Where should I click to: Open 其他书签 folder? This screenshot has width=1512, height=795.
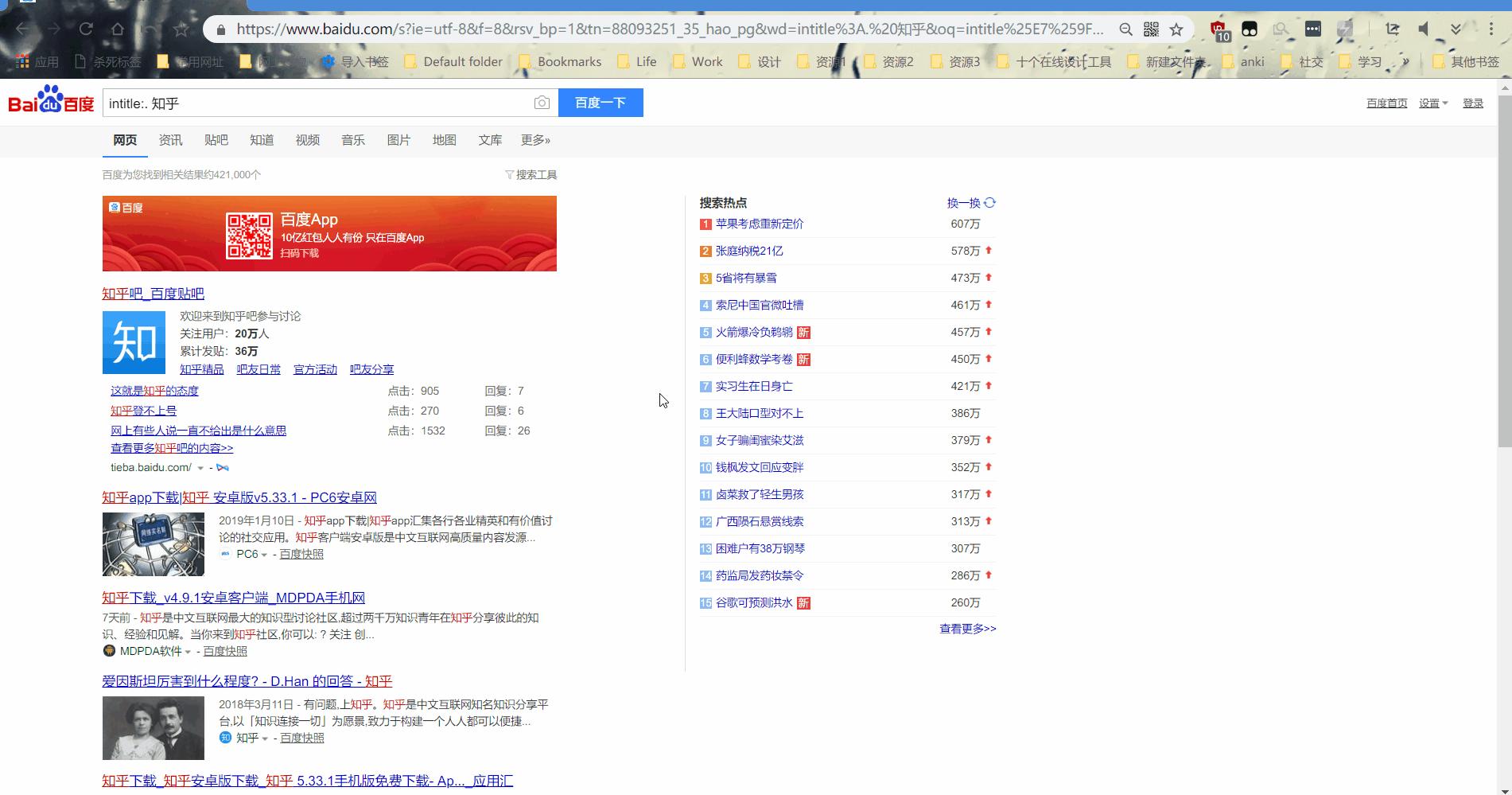(x=1465, y=61)
